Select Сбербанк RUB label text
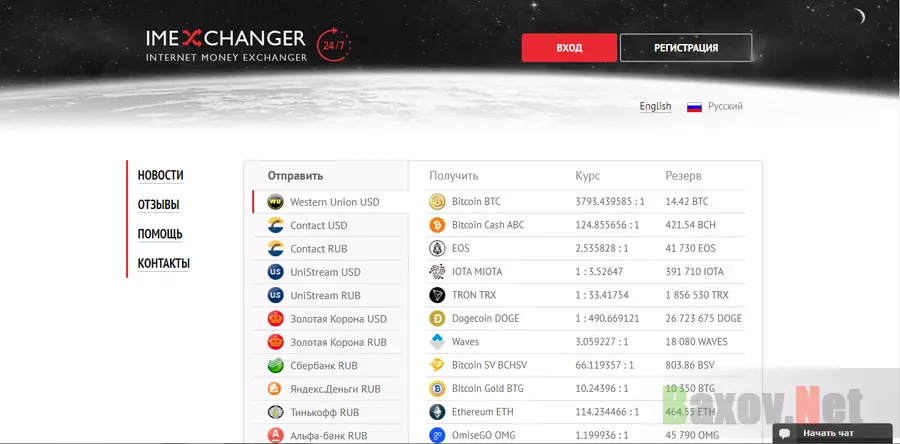 pyautogui.click(x=324, y=365)
